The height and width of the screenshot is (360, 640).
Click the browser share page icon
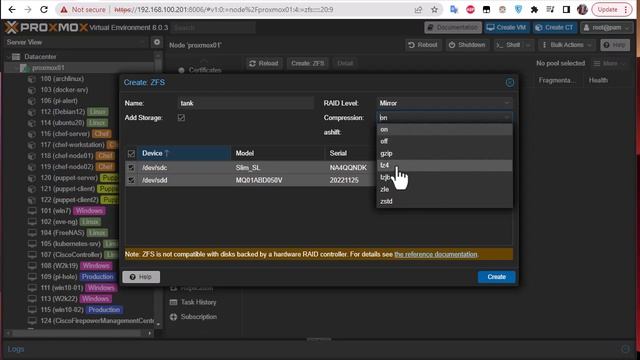[x=418, y=9]
